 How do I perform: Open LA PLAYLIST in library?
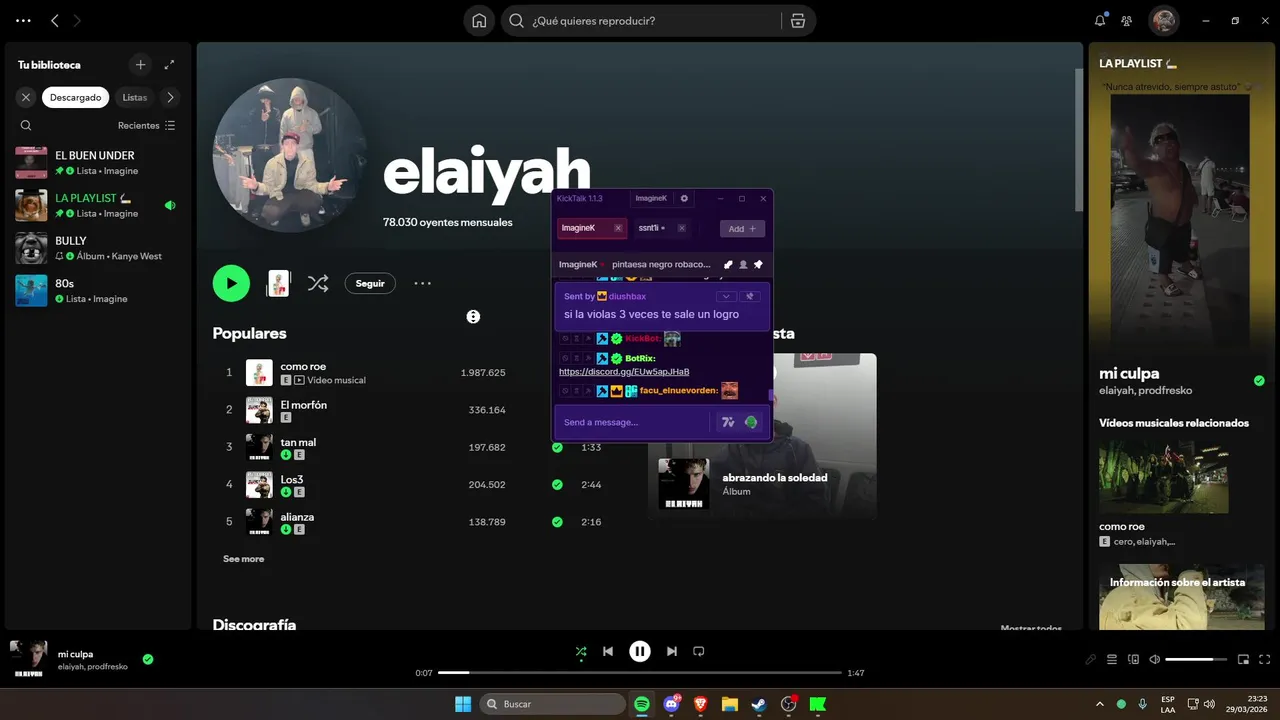pyautogui.click(x=97, y=205)
